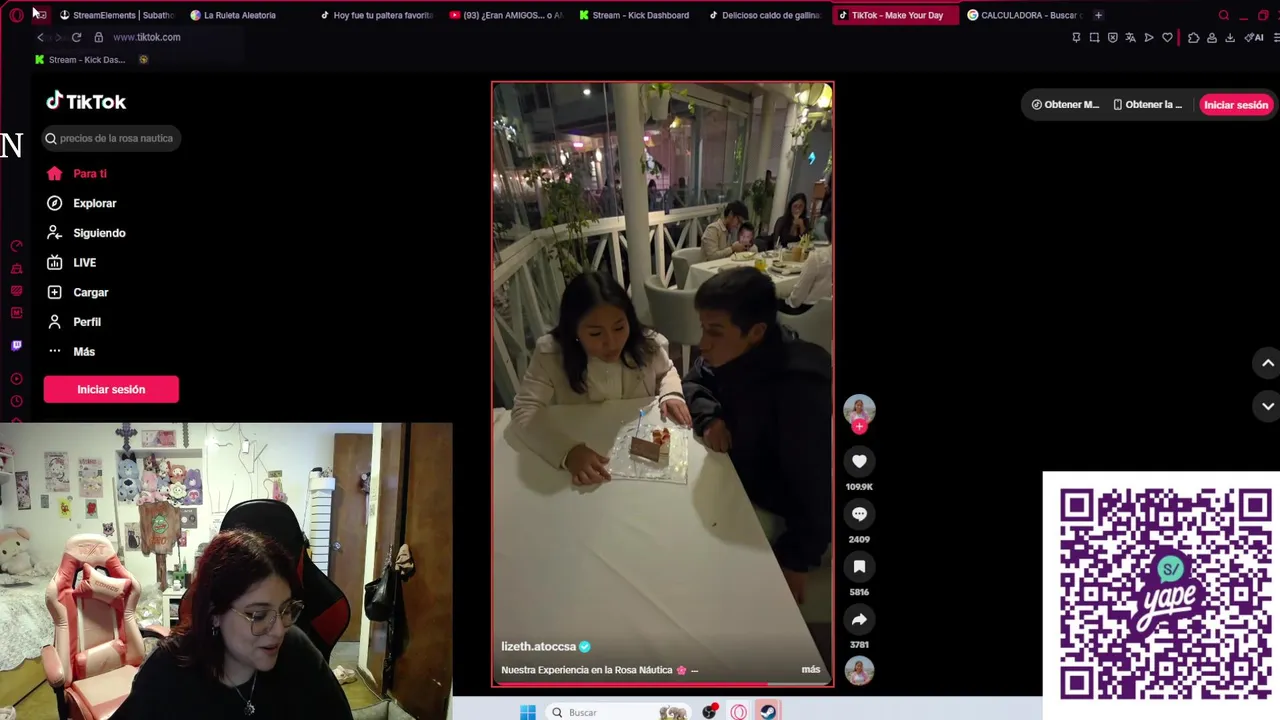The width and height of the screenshot is (1280, 720).
Task: Seek on the video progress bar
Action: (662, 684)
